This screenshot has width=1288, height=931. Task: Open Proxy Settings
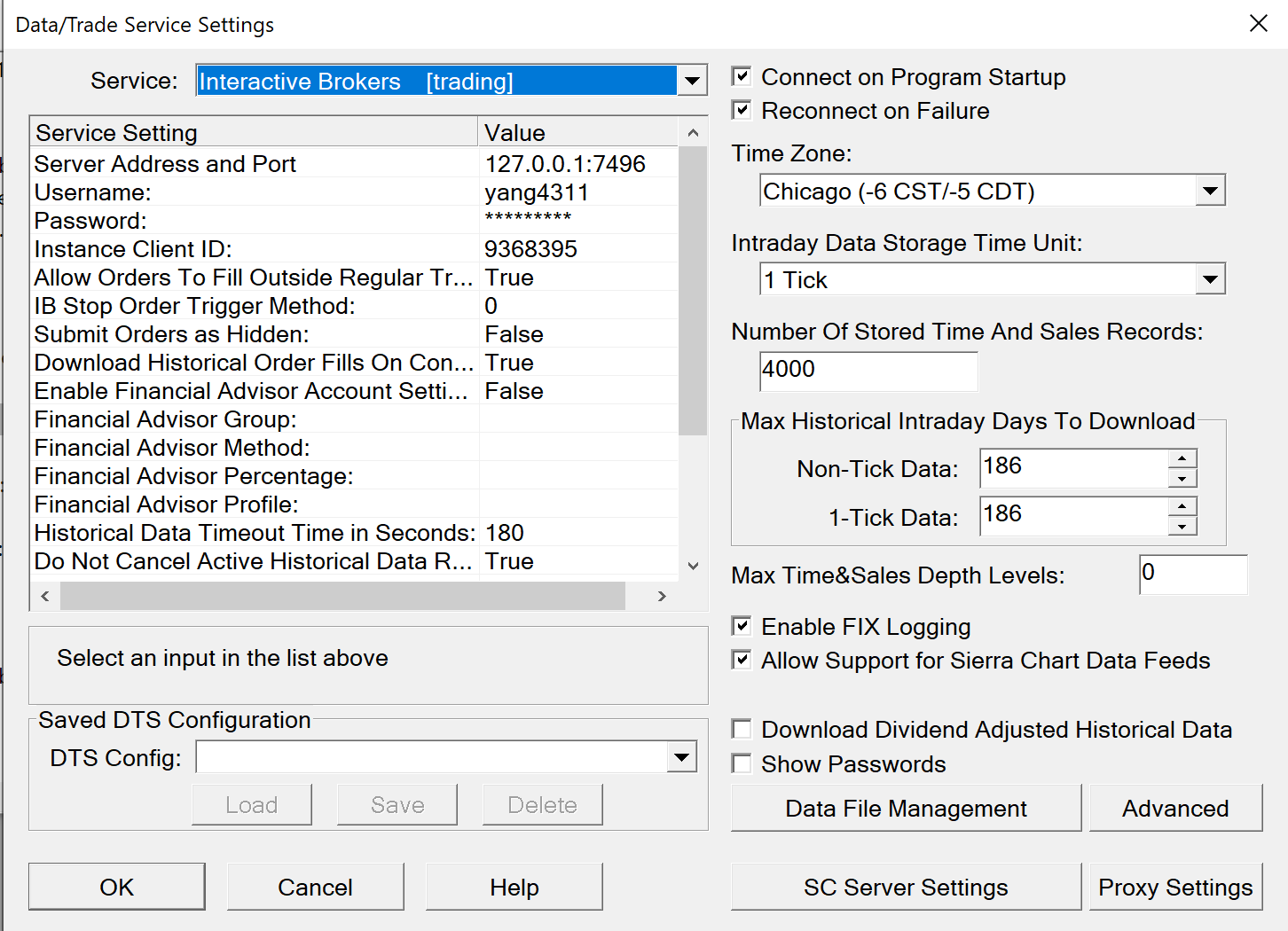[1175, 888]
